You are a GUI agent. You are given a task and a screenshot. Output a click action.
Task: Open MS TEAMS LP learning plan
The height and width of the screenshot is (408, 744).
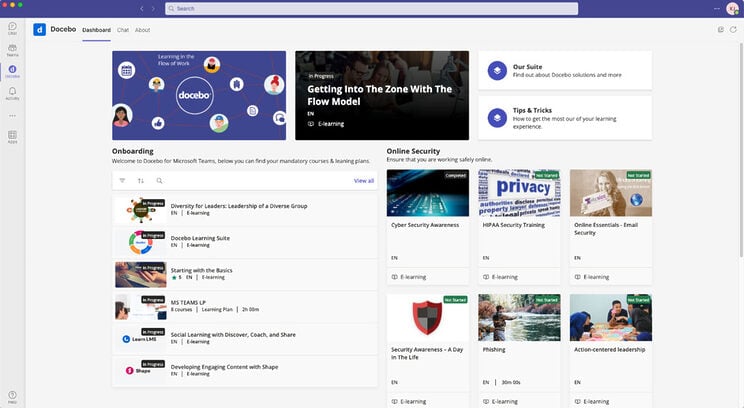pyautogui.click(x=245, y=306)
